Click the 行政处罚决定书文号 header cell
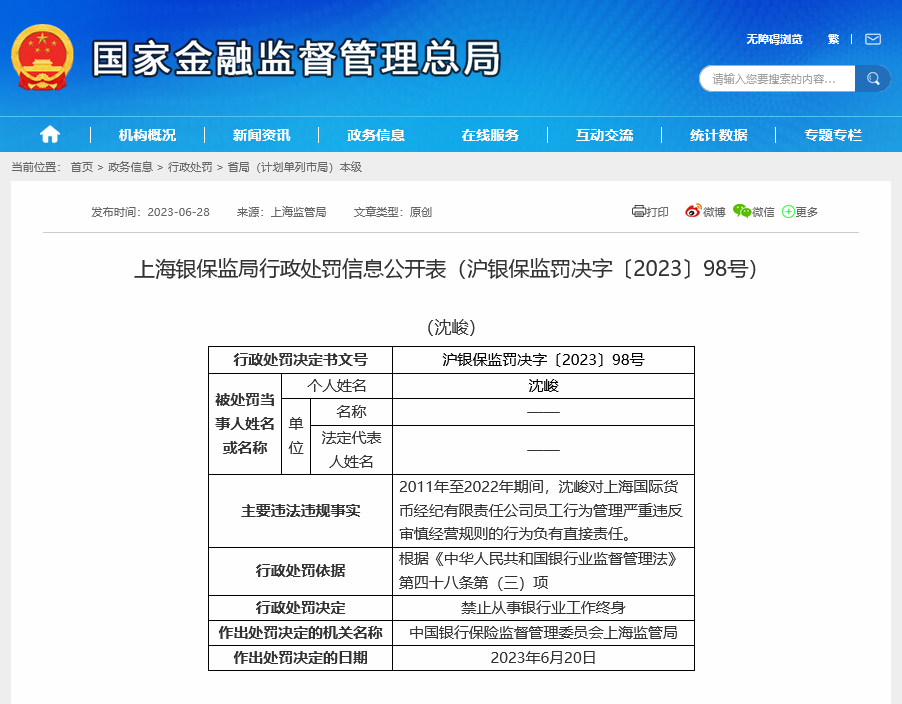902x704 pixels. tap(300, 360)
